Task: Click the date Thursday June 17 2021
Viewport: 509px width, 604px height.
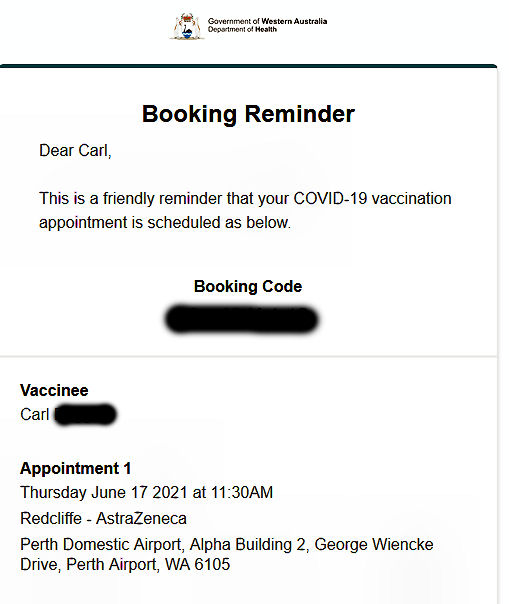Action: pyautogui.click(x=104, y=493)
